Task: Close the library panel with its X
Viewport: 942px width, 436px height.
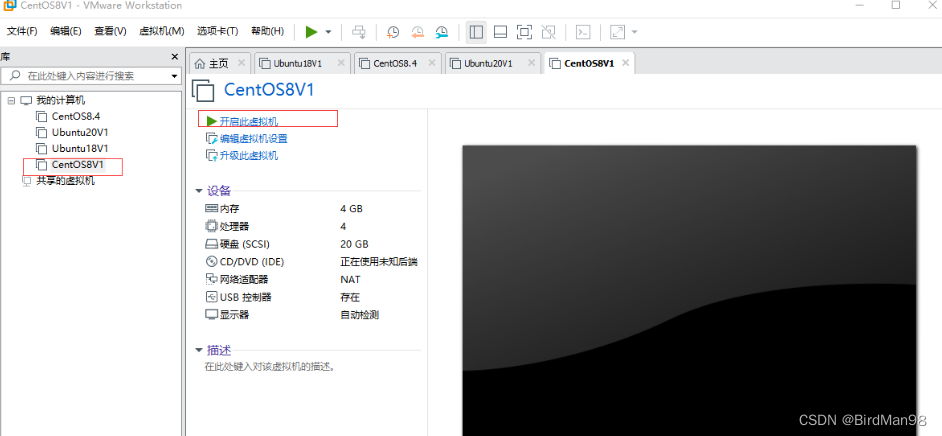Action: point(175,56)
